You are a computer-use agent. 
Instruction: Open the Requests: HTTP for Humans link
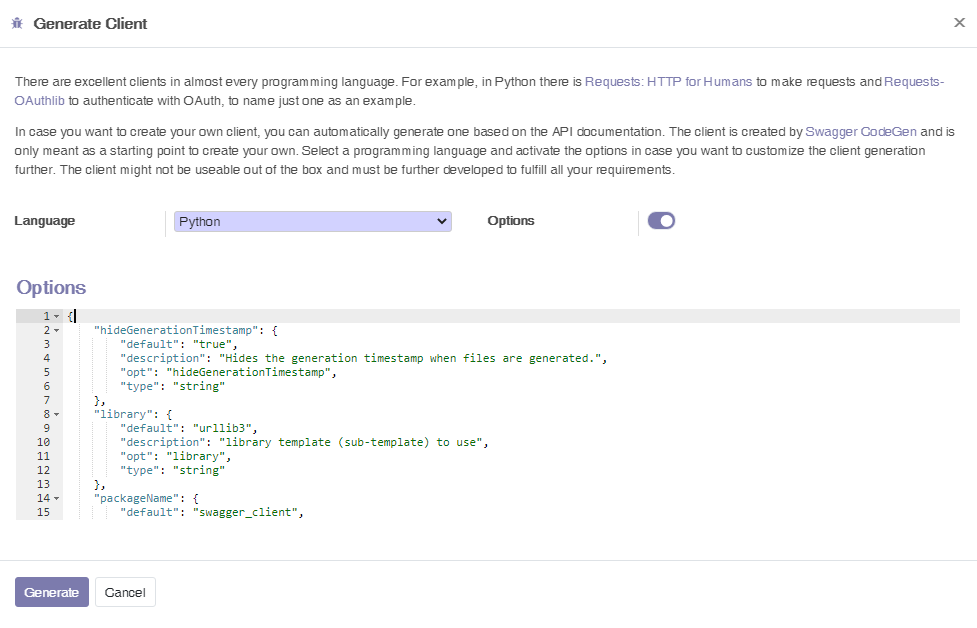pos(668,82)
